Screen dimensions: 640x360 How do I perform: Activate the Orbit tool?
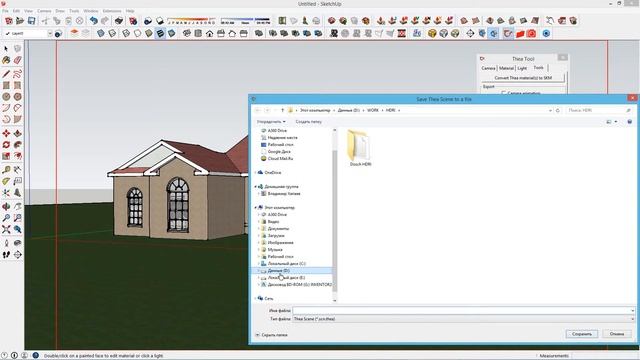(6, 207)
